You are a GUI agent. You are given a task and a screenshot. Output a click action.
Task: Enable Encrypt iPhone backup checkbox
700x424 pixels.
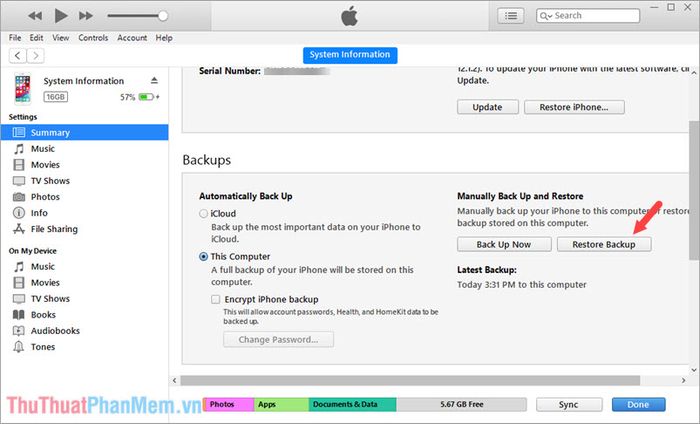coord(216,299)
